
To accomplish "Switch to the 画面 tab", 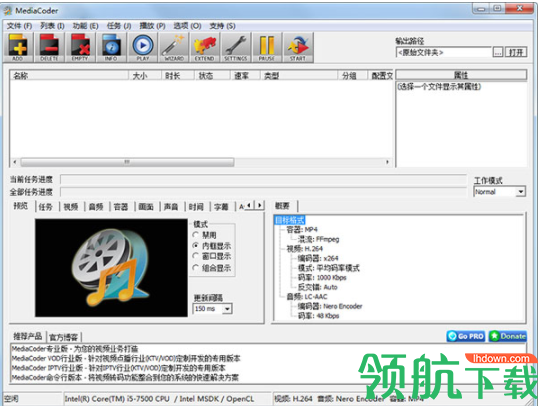I will point(146,207).
